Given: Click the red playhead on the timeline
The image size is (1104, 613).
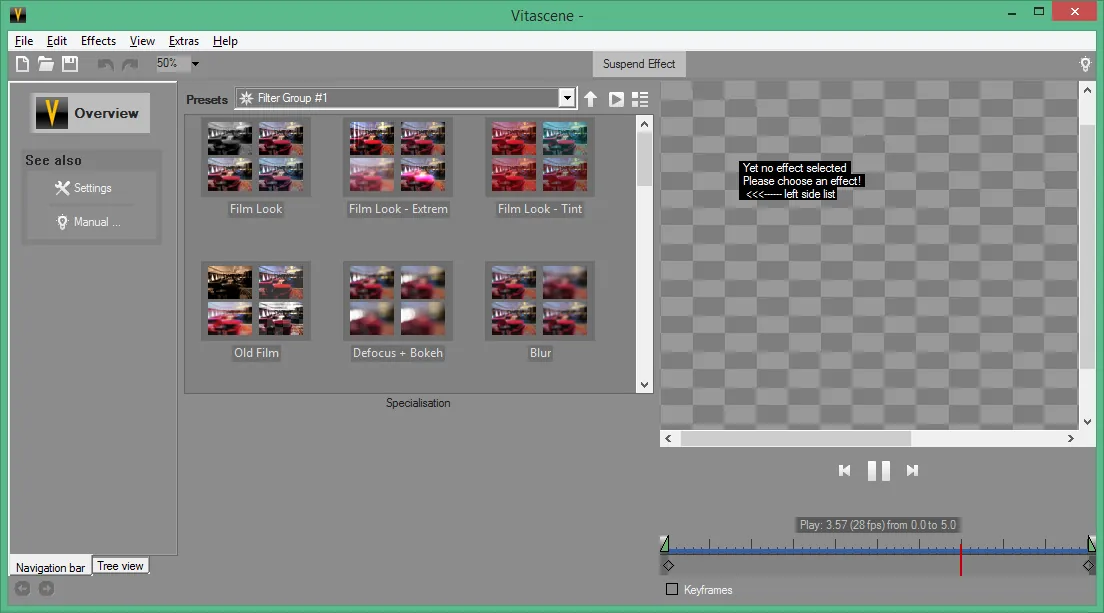Looking at the screenshot, I should click(960, 558).
